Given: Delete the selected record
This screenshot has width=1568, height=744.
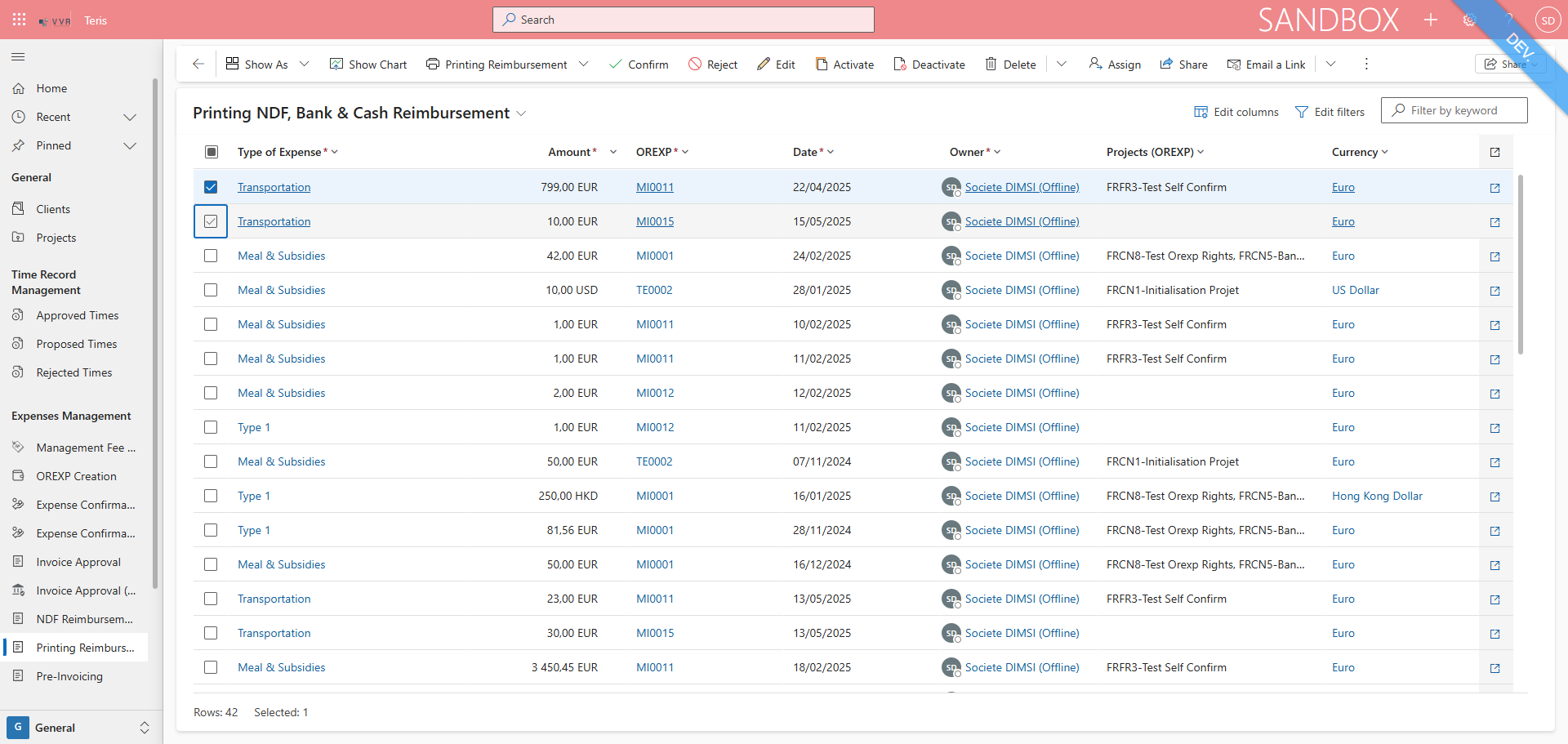Looking at the screenshot, I should (1010, 64).
